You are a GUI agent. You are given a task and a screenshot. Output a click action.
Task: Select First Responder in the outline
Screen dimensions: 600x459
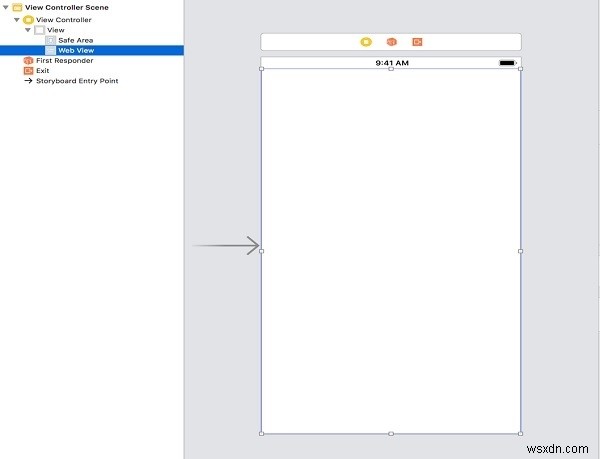(92, 60)
